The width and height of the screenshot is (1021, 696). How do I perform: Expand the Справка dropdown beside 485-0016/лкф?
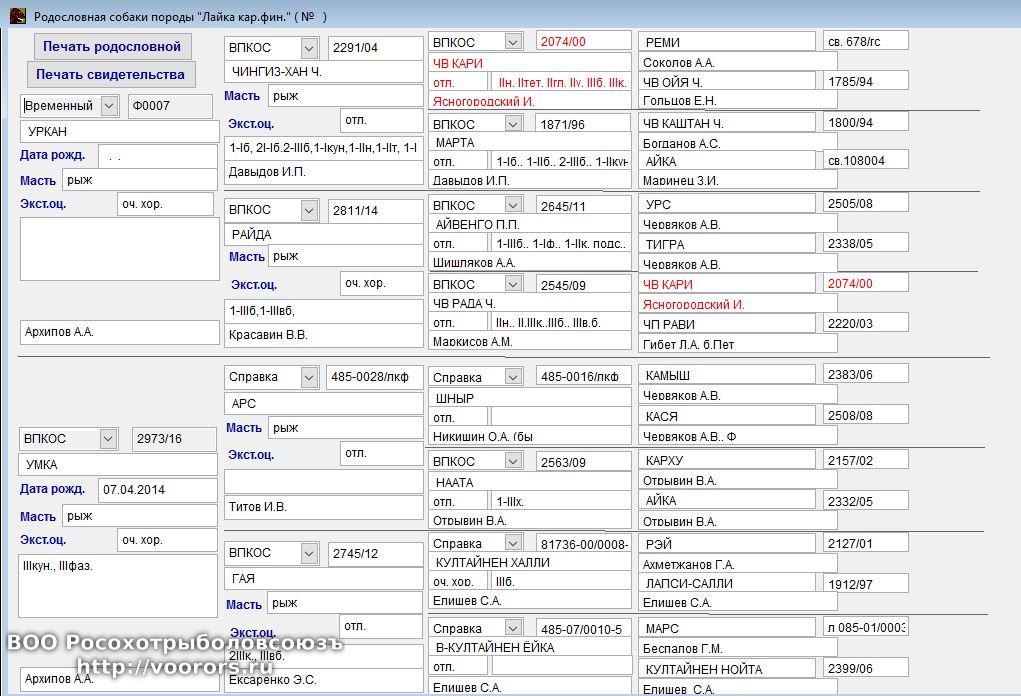click(x=513, y=377)
